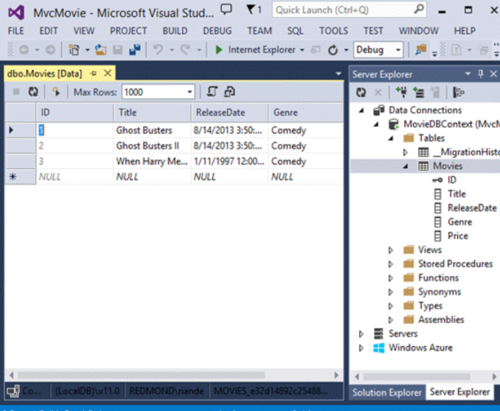
Task: Click the Genre column header
Action: [306, 112]
